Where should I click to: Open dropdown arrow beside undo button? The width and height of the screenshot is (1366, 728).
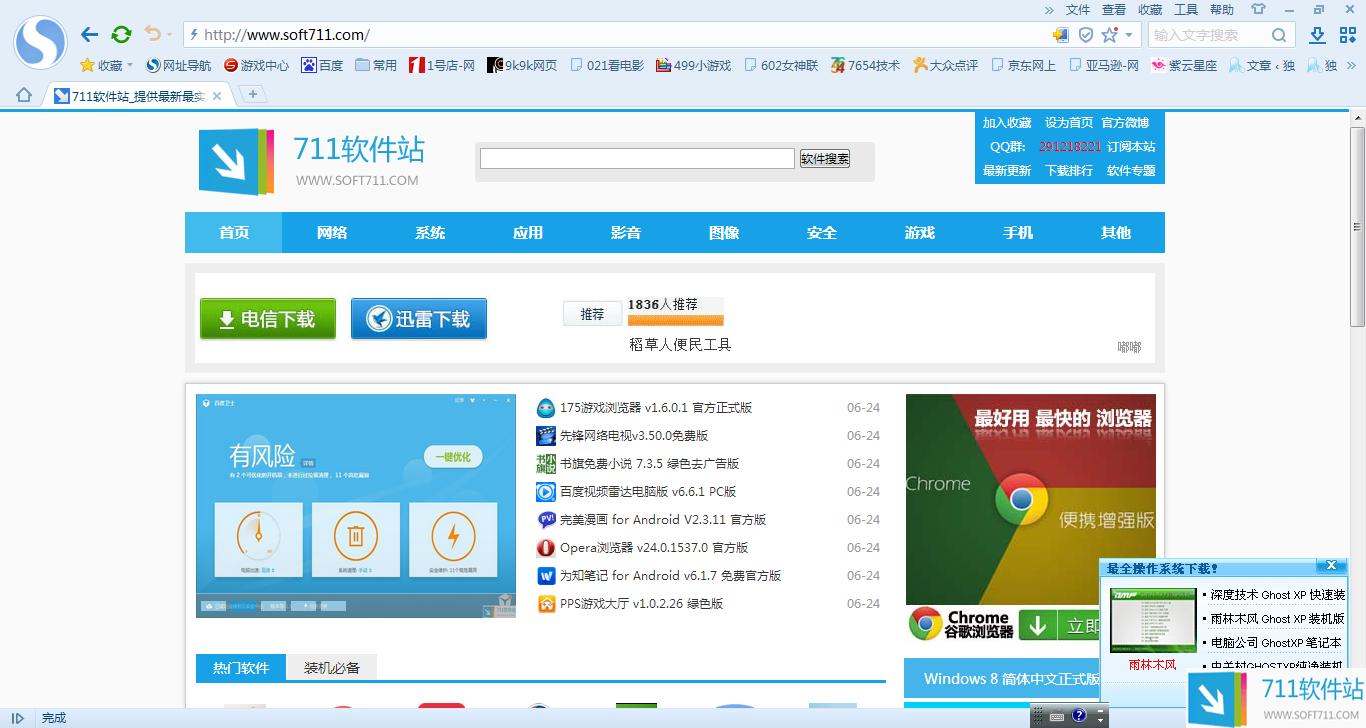point(169,35)
